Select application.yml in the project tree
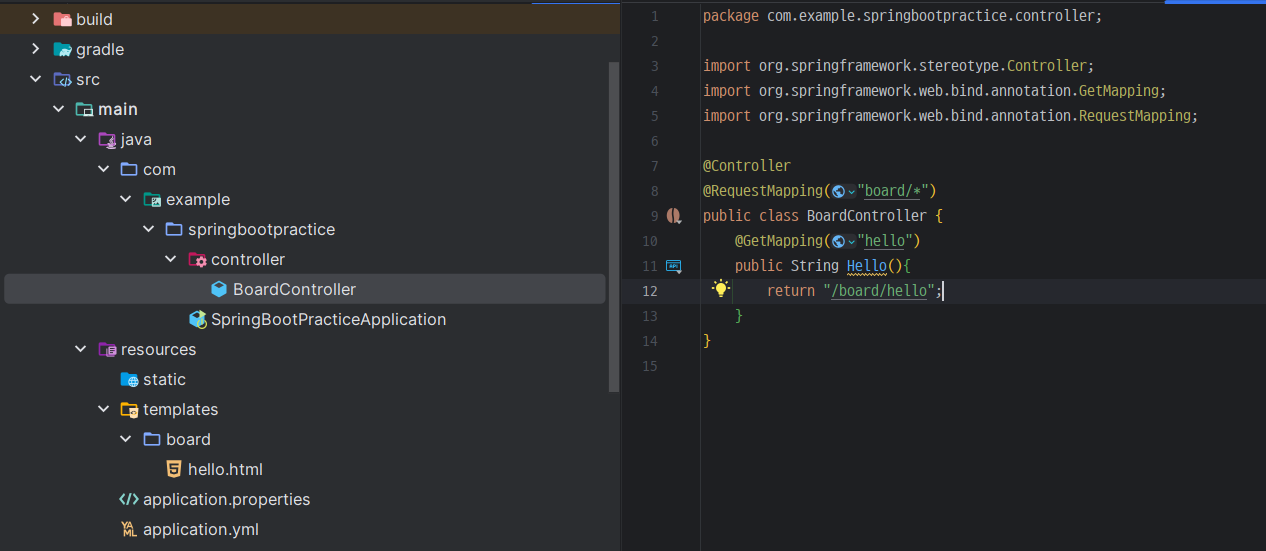Viewport: 1266px width, 551px height. (x=201, y=529)
